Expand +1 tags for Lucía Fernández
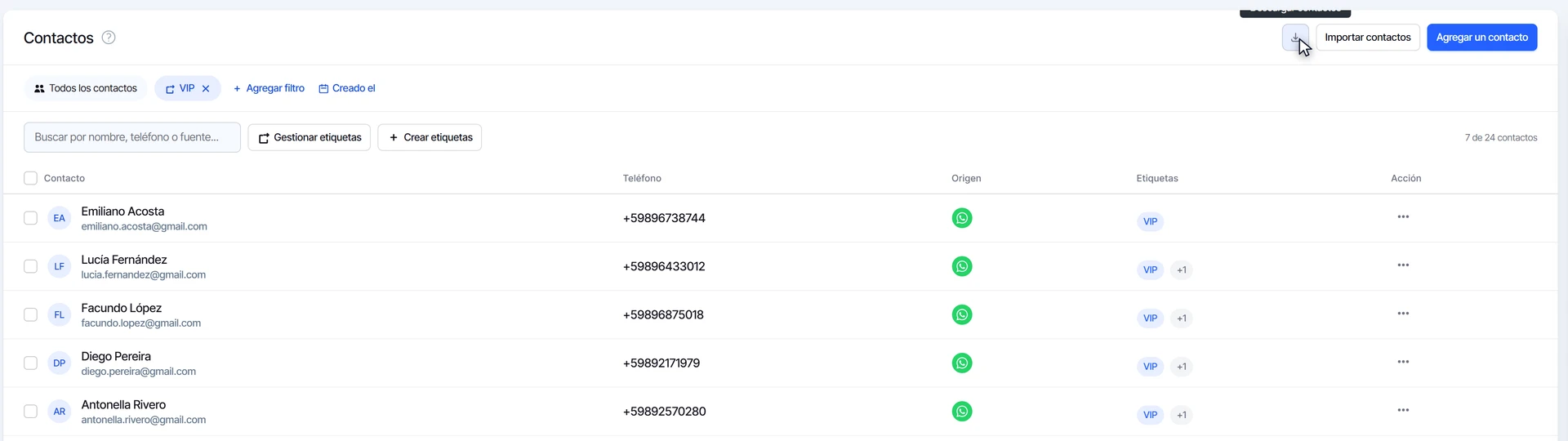This screenshot has height=441, width=1568. coord(1182,269)
